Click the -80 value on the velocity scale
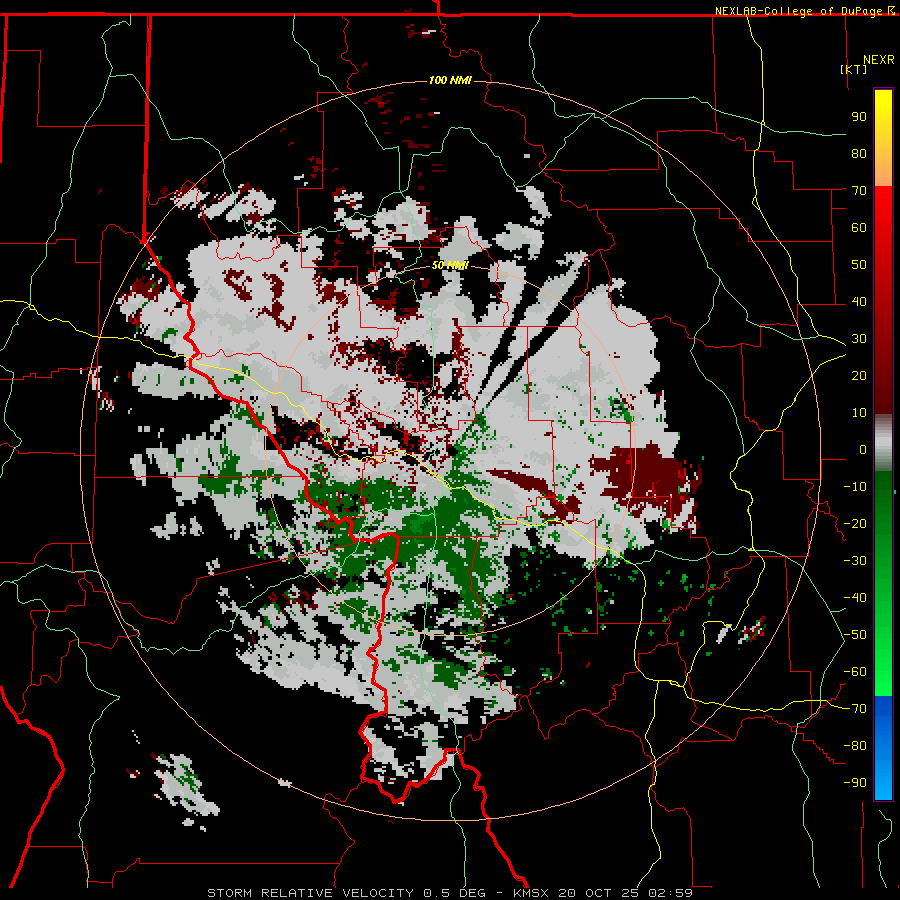Image resolution: width=900 pixels, height=900 pixels. 855,746
